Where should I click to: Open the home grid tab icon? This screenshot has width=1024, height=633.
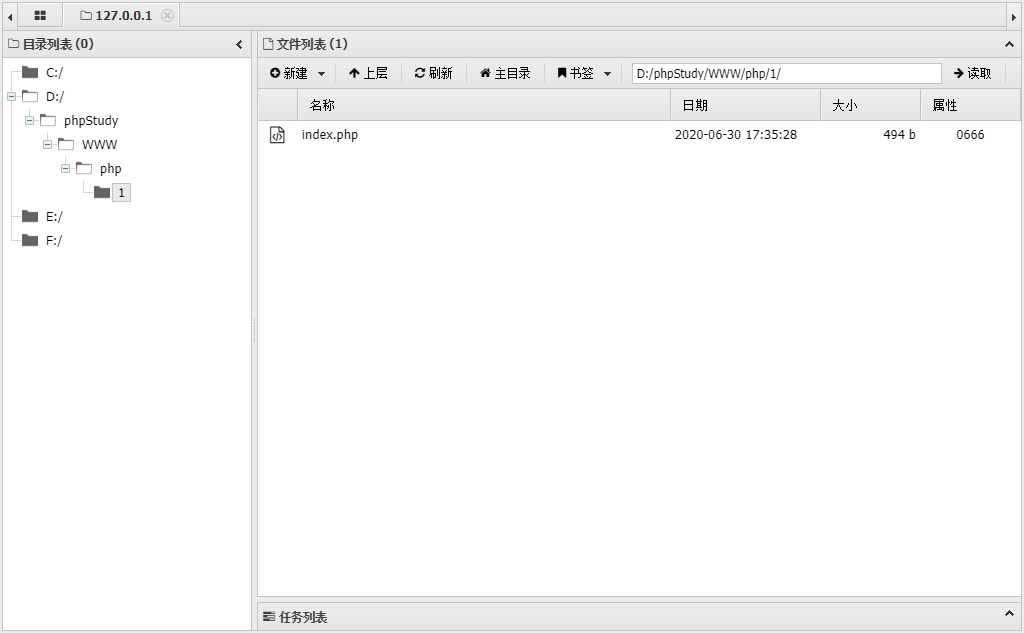(40, 16)
